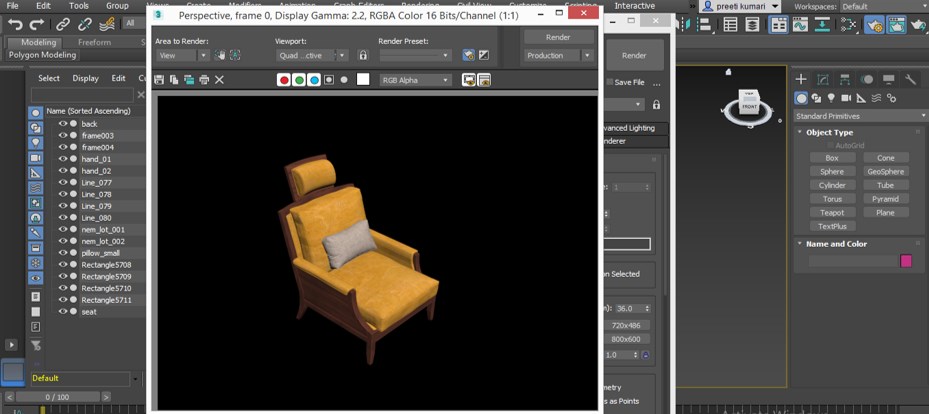Open the Tools menu
The image size is (929, 414).
coord(79,6)
